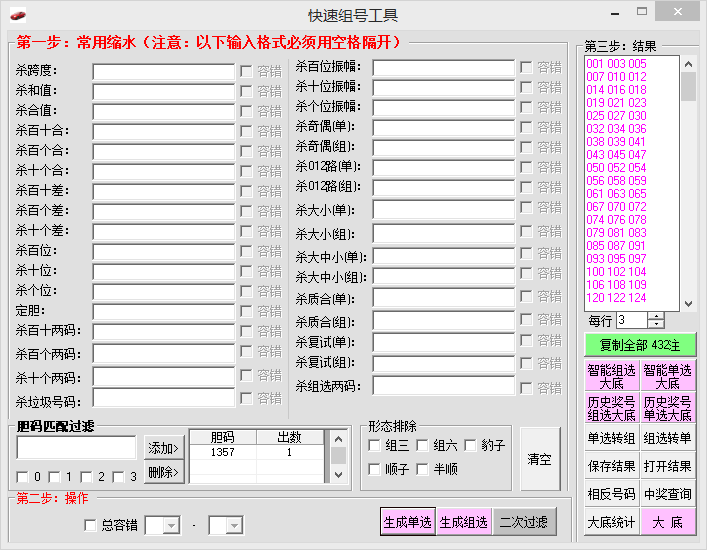
Task: Focus the 胆码匹配过滤 input box
Action: pyautogui.click(x=76, y=447)
